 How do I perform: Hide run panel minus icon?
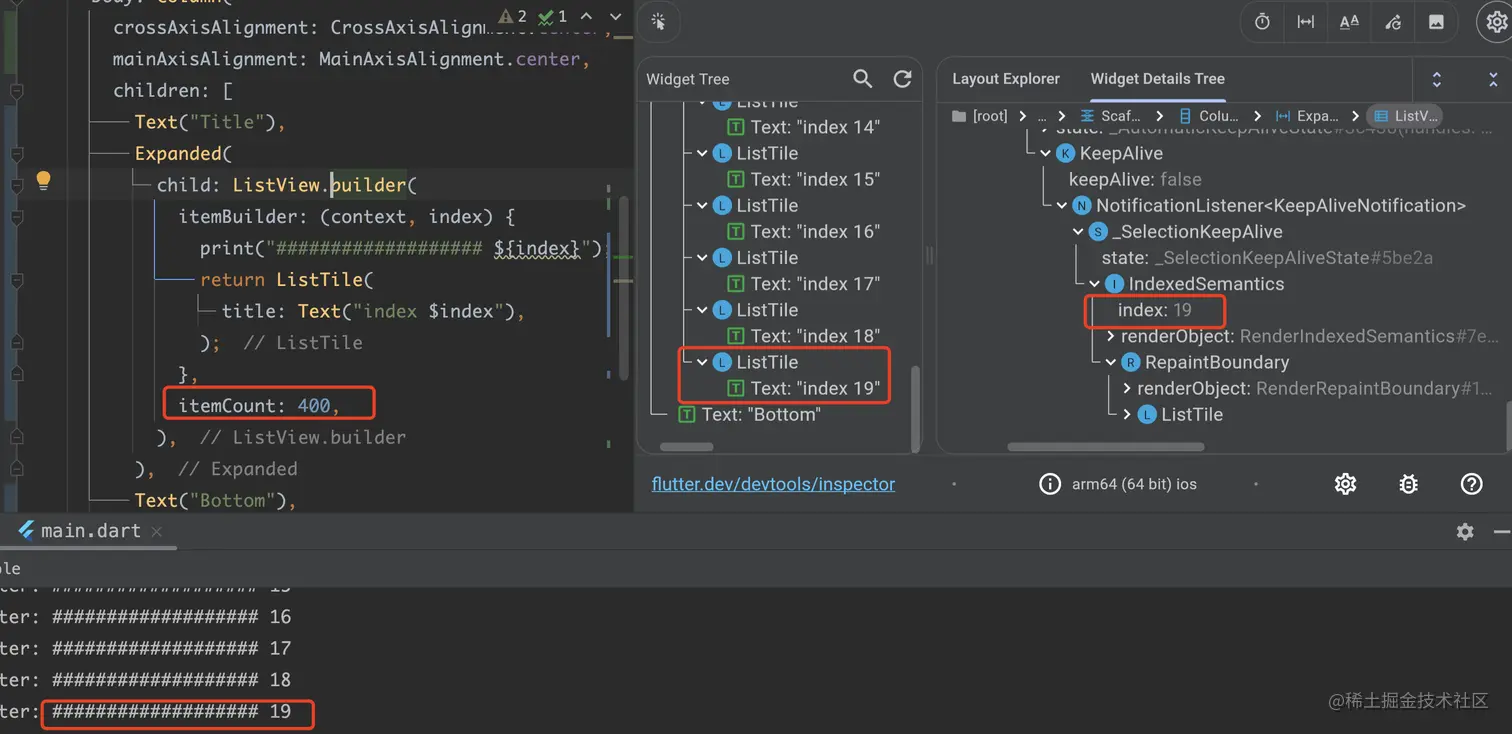click(1501, 532)
